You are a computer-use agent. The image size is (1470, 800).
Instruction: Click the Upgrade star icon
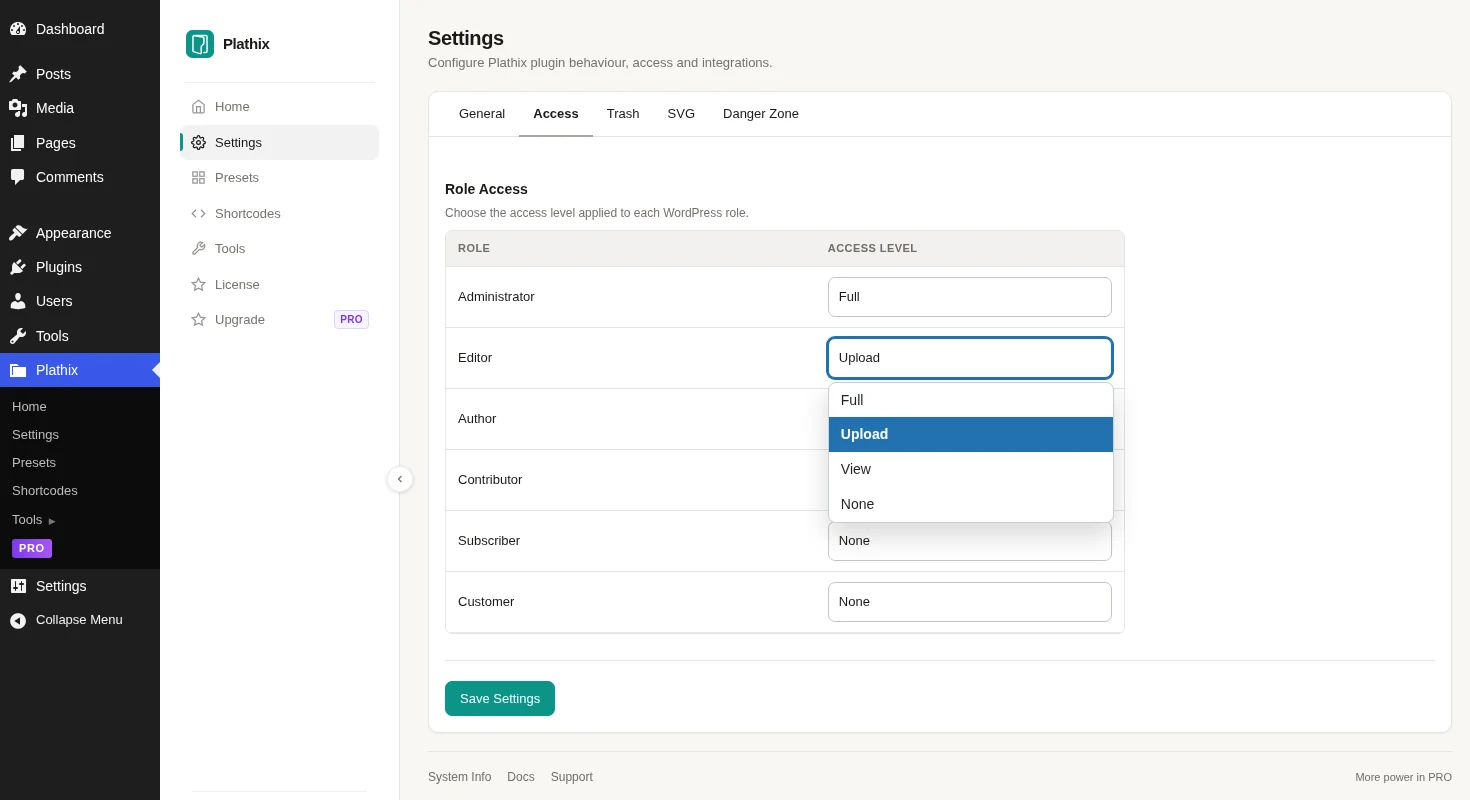198,320
